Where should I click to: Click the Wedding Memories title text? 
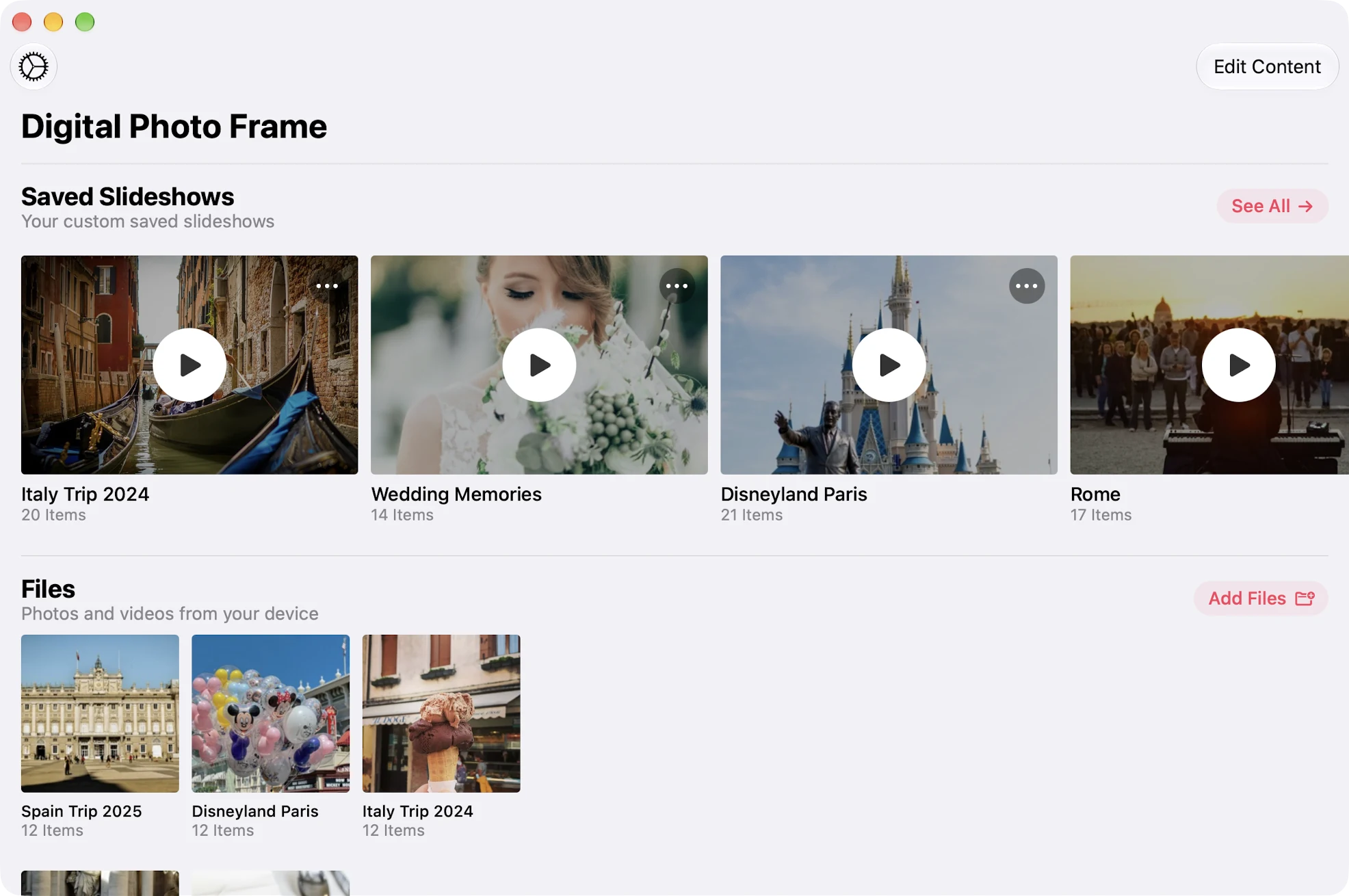[456, 494]
